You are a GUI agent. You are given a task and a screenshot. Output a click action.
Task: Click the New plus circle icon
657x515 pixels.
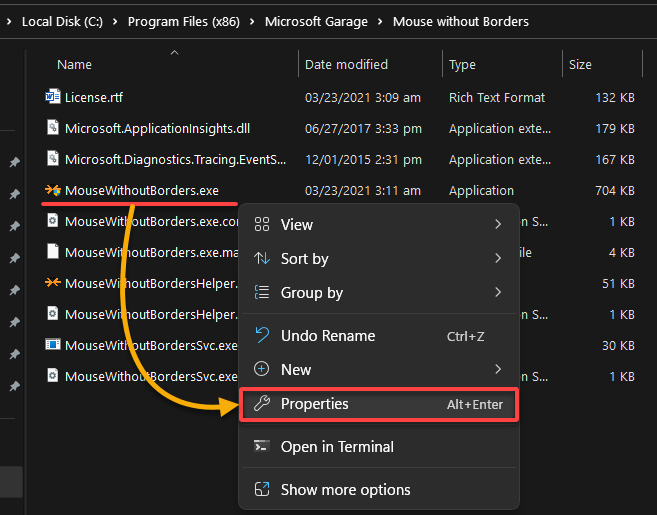(261, 369)
